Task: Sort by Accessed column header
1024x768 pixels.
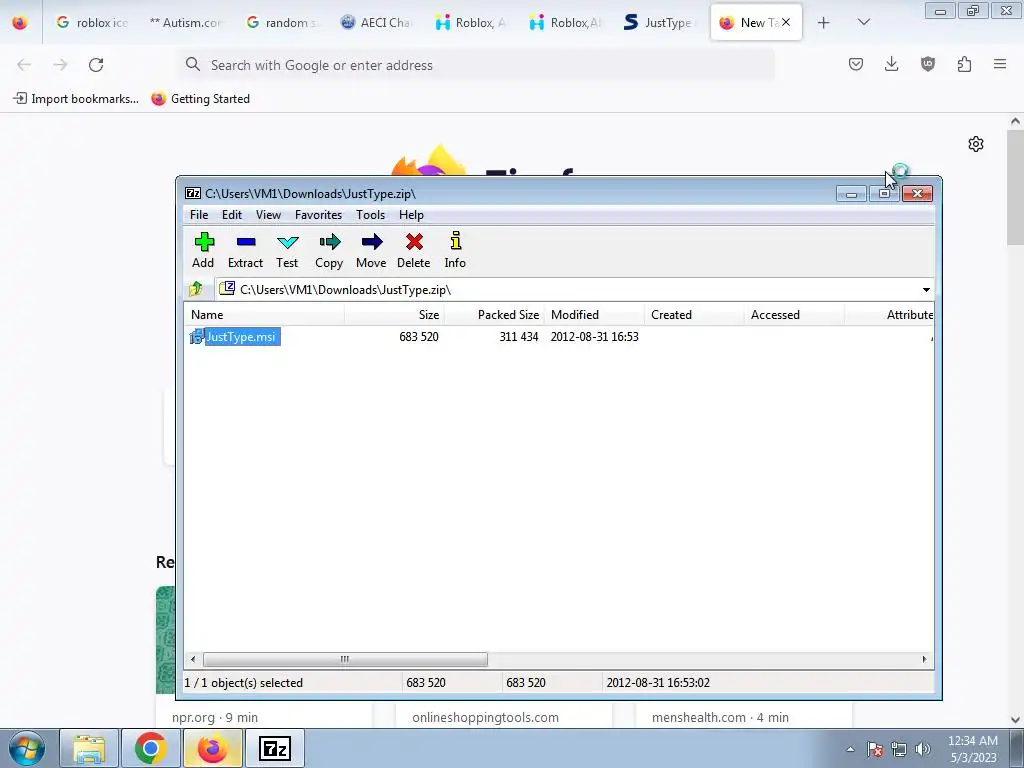Action: (794, 315)
